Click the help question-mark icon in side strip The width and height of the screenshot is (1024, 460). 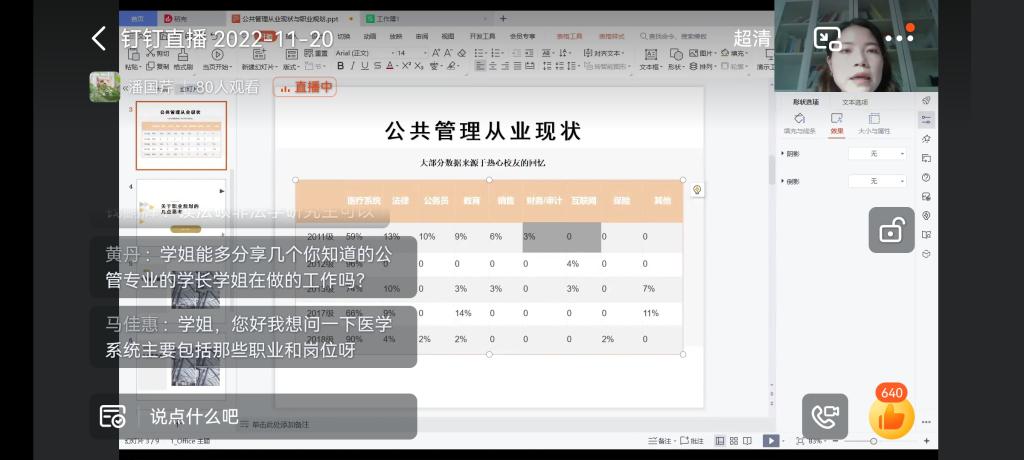pos(926,177)
